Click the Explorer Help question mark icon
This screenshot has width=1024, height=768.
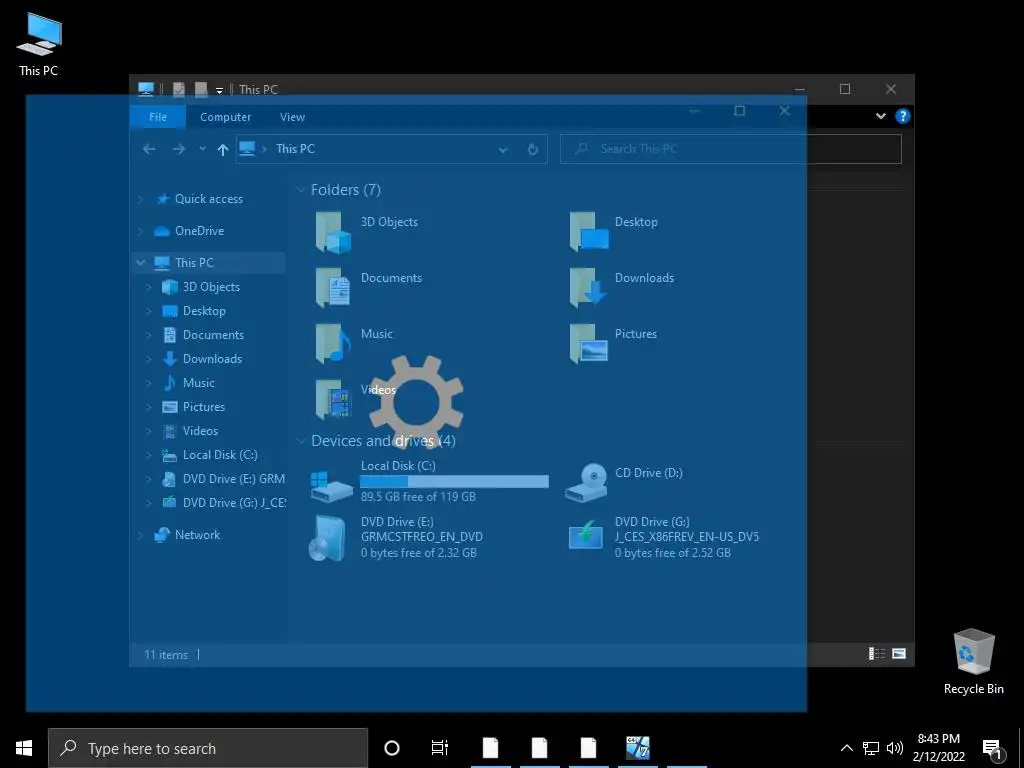(x=903, y=116)
